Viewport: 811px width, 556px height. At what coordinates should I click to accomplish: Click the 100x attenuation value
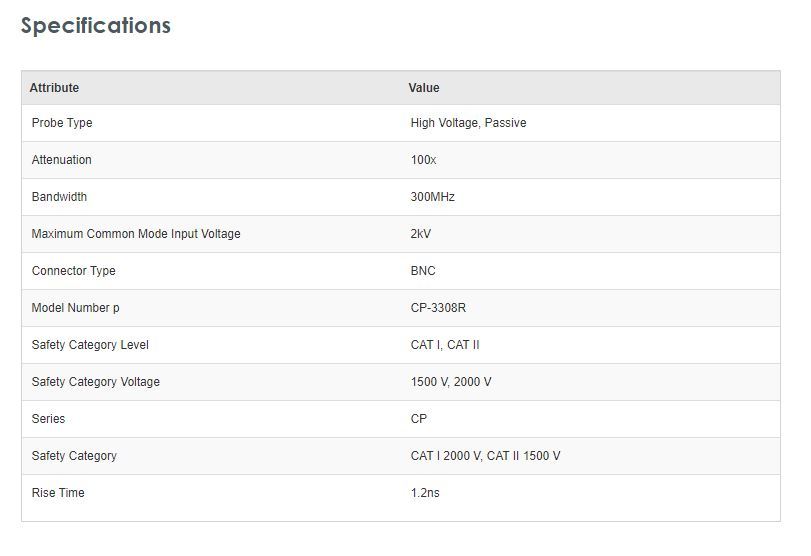point(423,160)
